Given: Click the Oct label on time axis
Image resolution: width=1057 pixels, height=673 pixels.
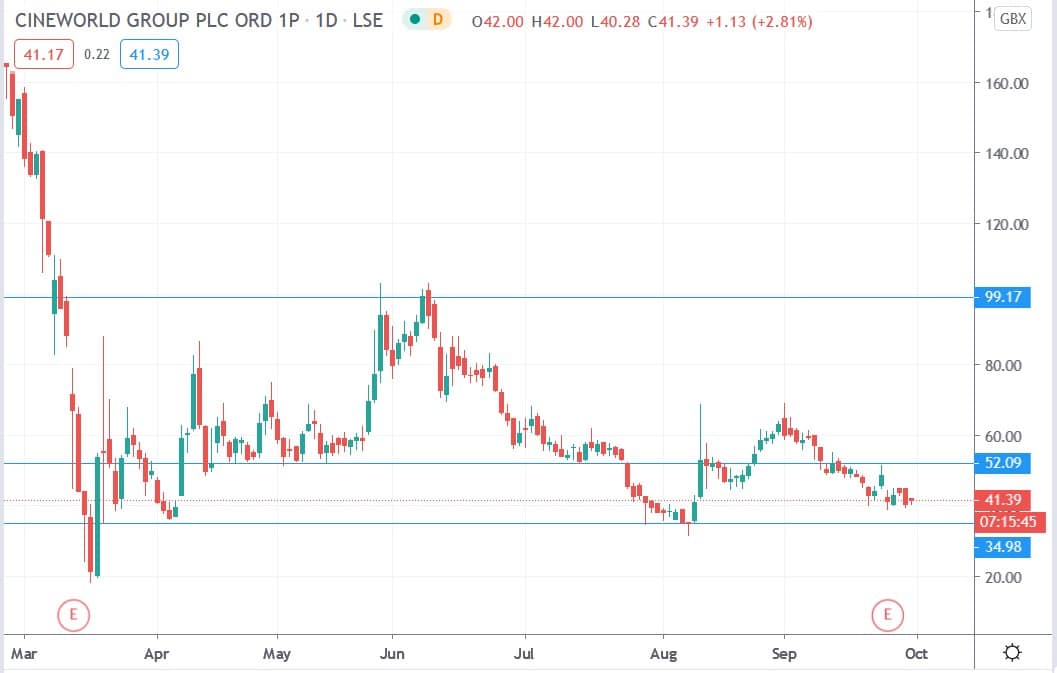Looking at the screenshot, I should click(916, 653).
